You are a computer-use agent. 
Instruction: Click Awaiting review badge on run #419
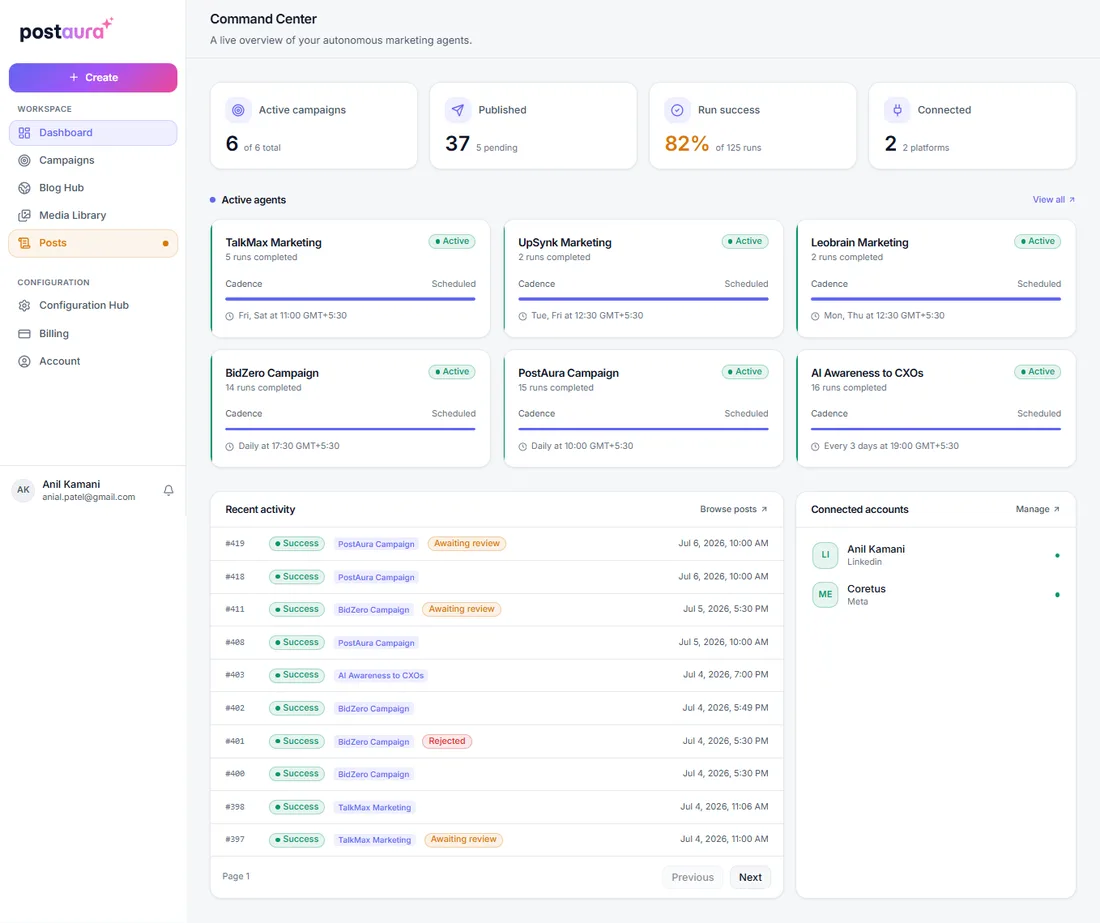click(x=467, y=544)
